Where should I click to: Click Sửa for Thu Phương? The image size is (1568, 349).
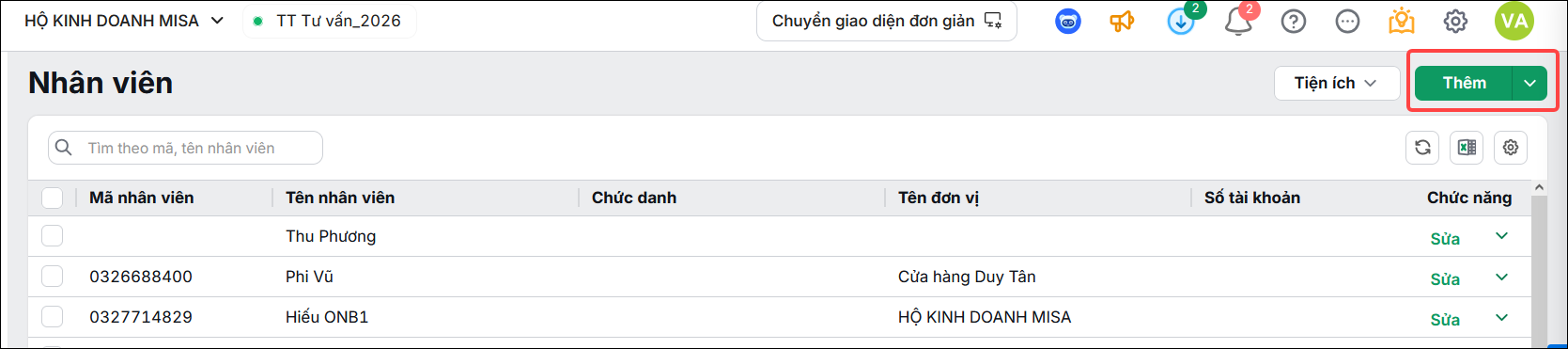pyautogui.click(x=1445, y=239)
